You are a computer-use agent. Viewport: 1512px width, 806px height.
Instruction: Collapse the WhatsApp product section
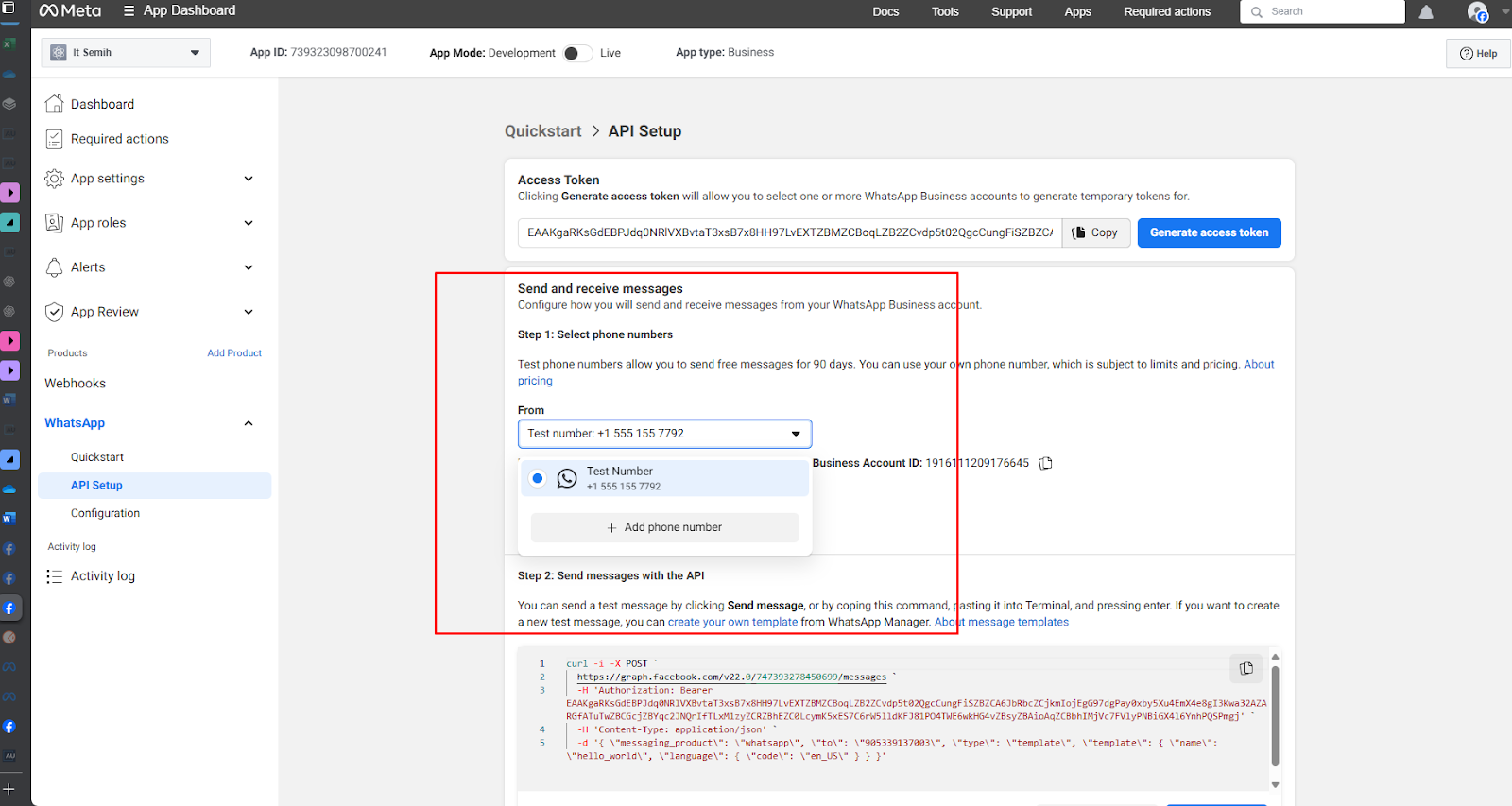[x=249, y=423]
